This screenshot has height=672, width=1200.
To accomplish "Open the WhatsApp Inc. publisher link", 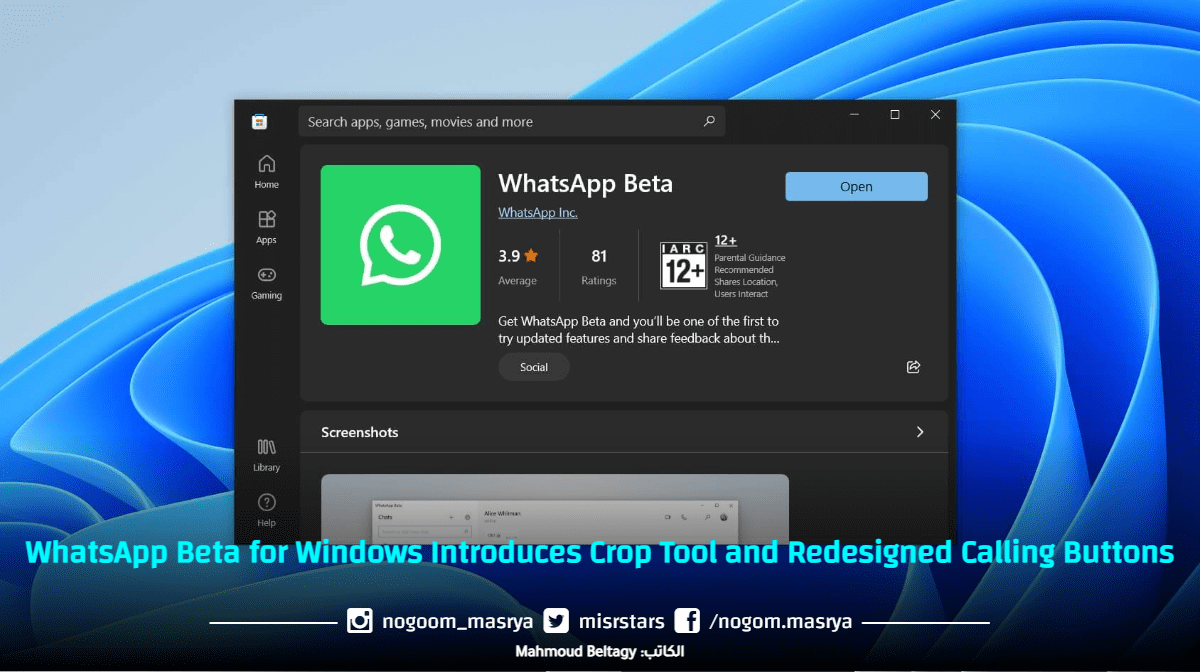I will click(537, 212).
